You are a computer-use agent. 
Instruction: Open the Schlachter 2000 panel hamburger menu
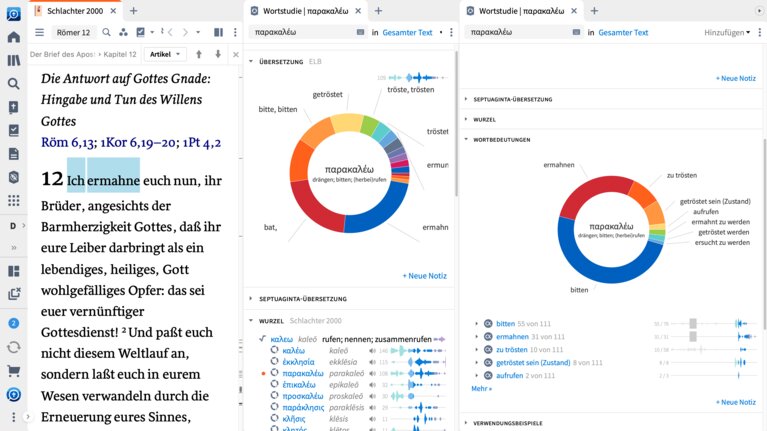(40, 32)
